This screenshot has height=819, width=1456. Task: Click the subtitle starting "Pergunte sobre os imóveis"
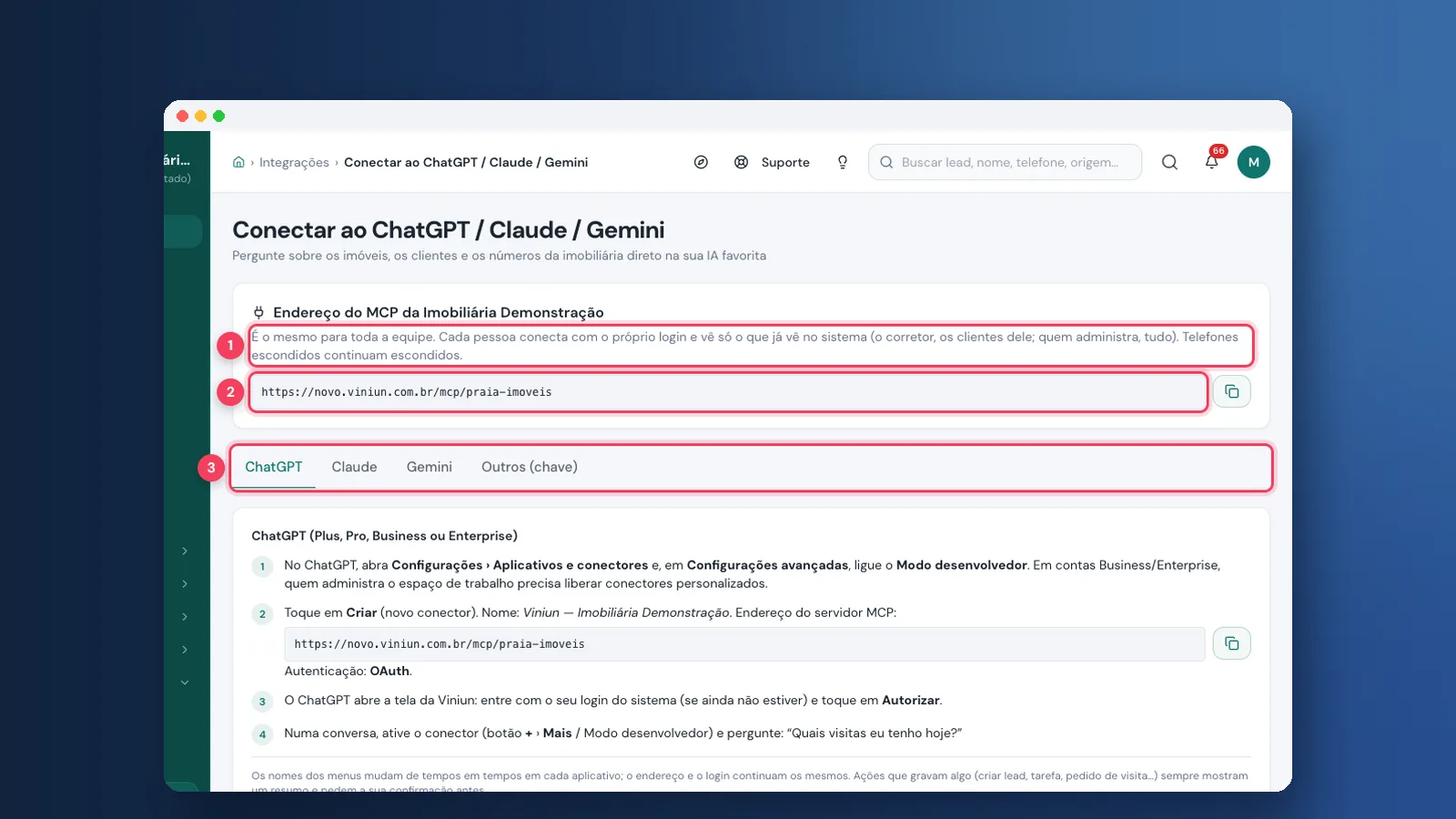(x=499, y=256)
